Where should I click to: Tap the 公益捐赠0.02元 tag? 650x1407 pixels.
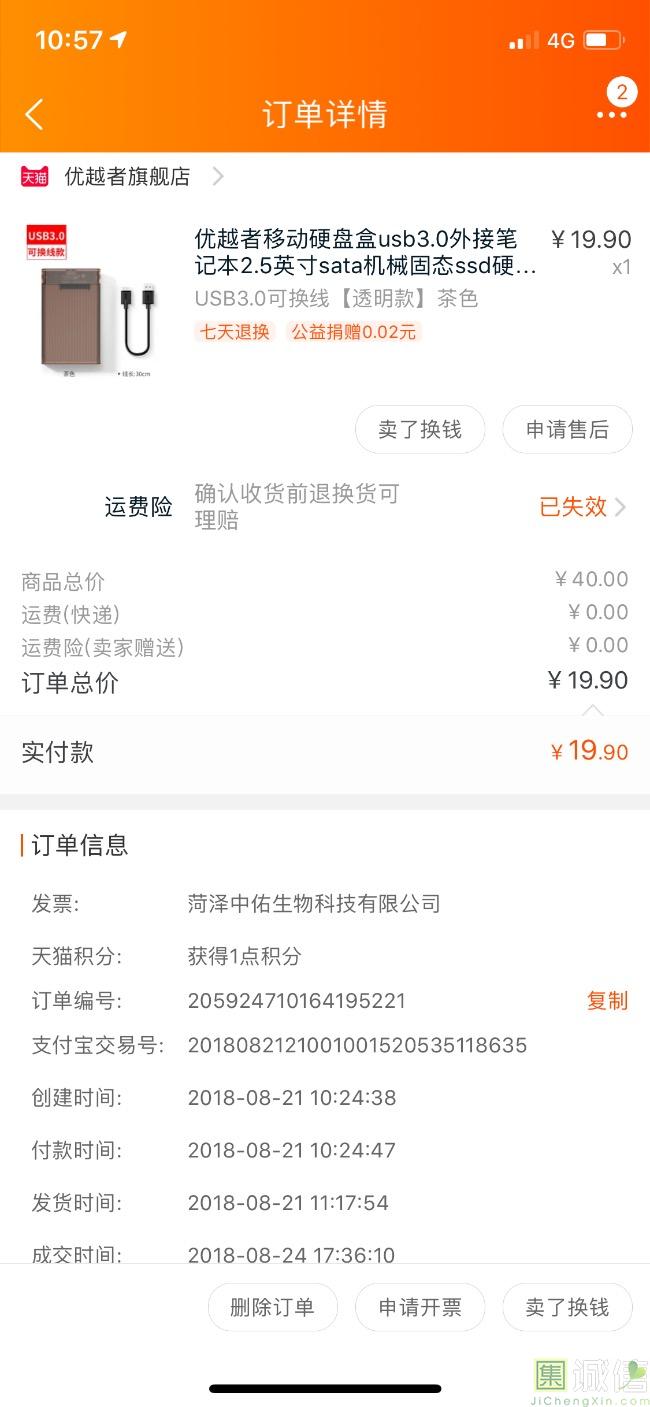click(353, 332)
